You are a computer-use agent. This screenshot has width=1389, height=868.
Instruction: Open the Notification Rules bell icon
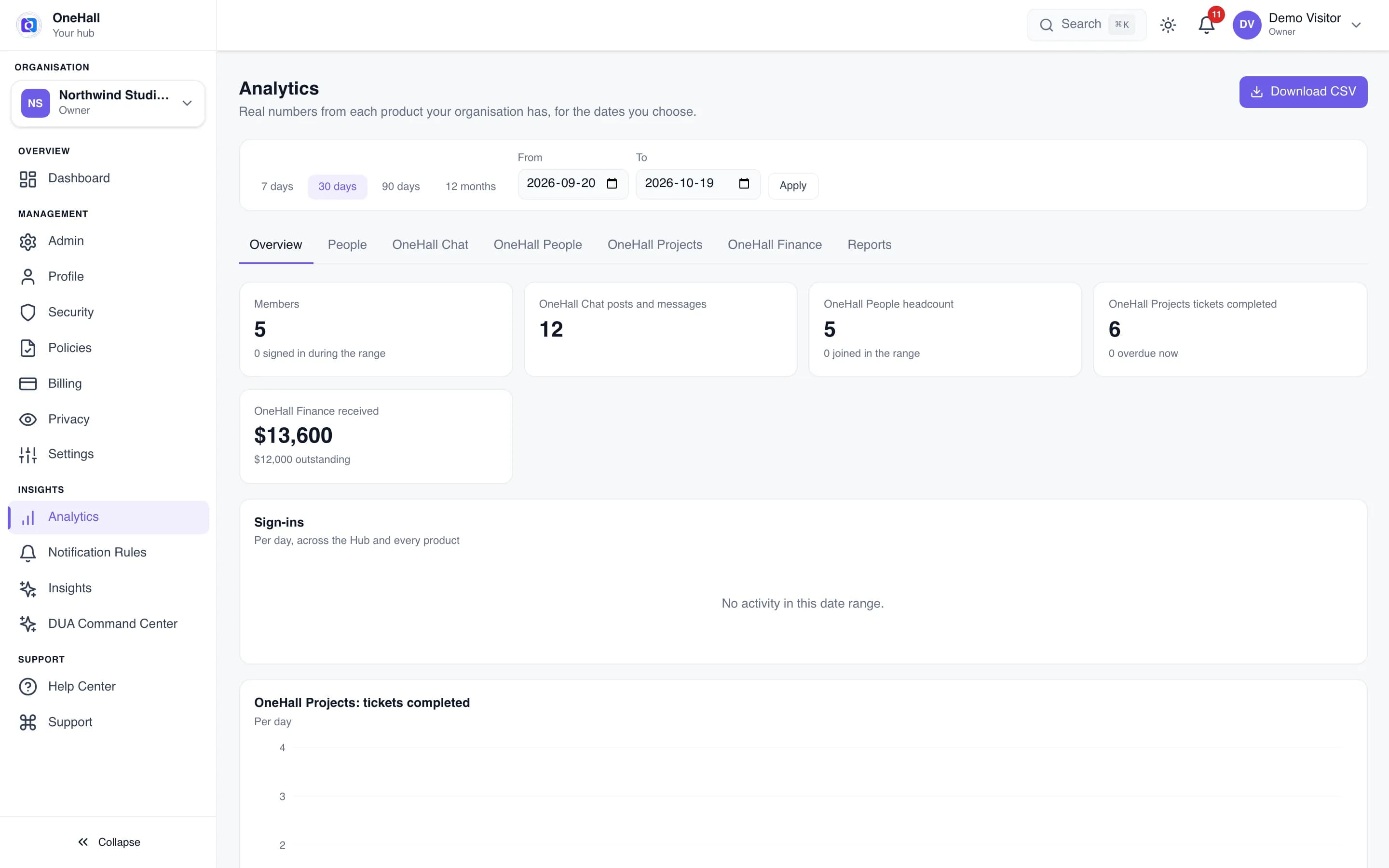coord(27,553)
